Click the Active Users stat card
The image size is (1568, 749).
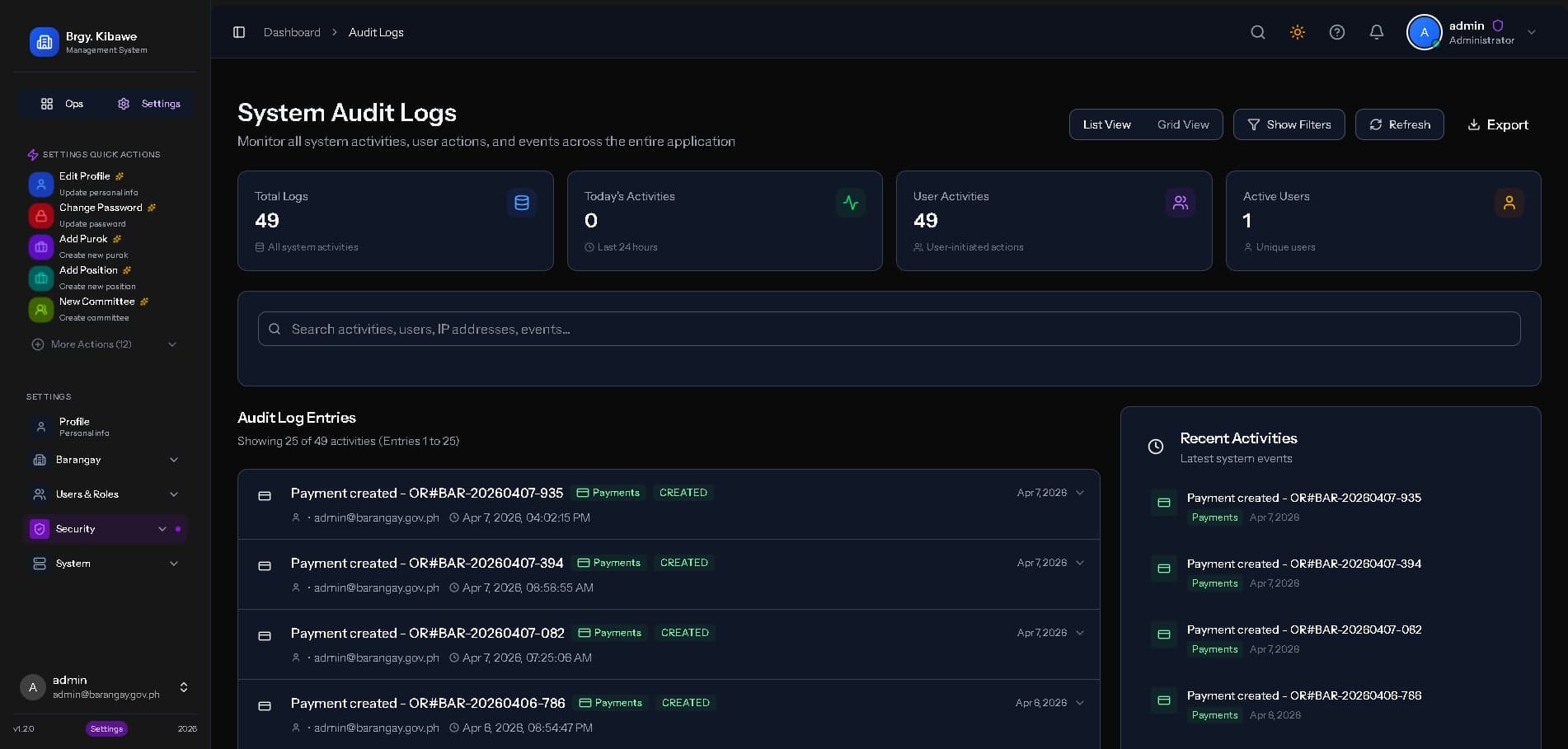[1383, 221]
